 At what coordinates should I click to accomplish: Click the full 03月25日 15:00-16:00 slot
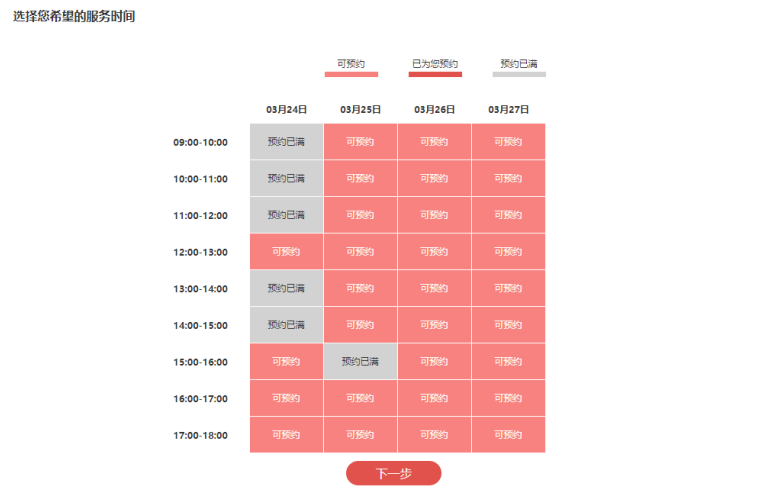360,361
